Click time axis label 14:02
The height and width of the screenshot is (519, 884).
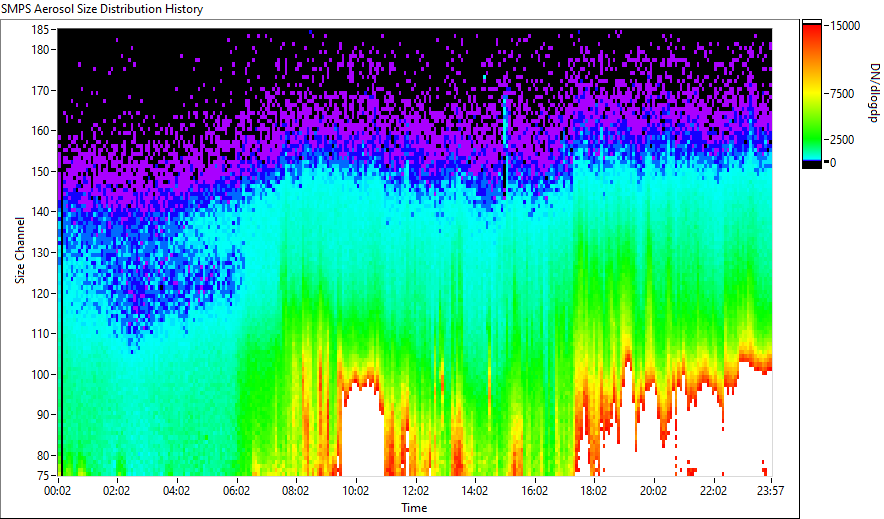pyautogui.click(x=475, y=491)
